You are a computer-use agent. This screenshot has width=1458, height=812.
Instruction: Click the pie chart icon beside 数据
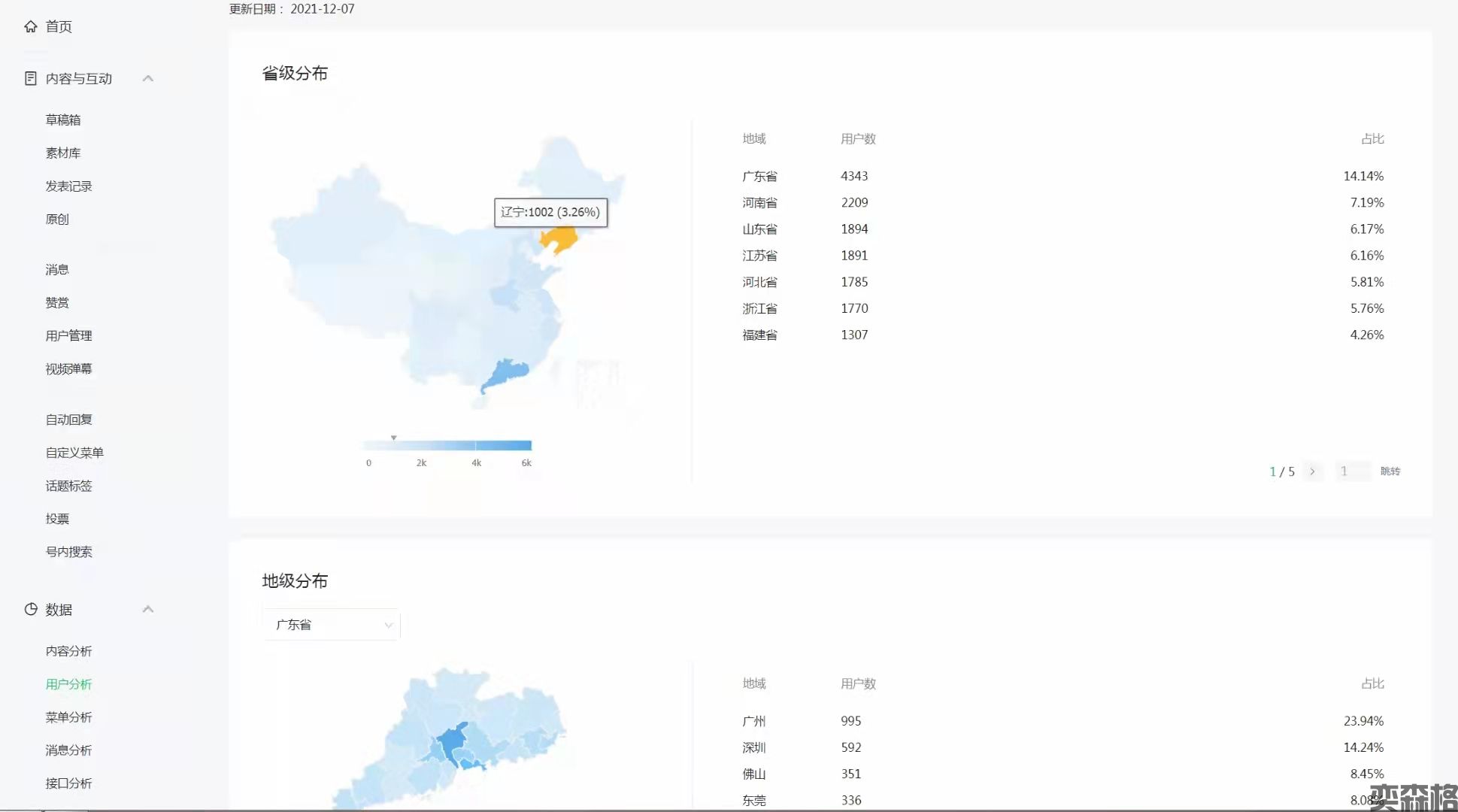tap(30, 609)
